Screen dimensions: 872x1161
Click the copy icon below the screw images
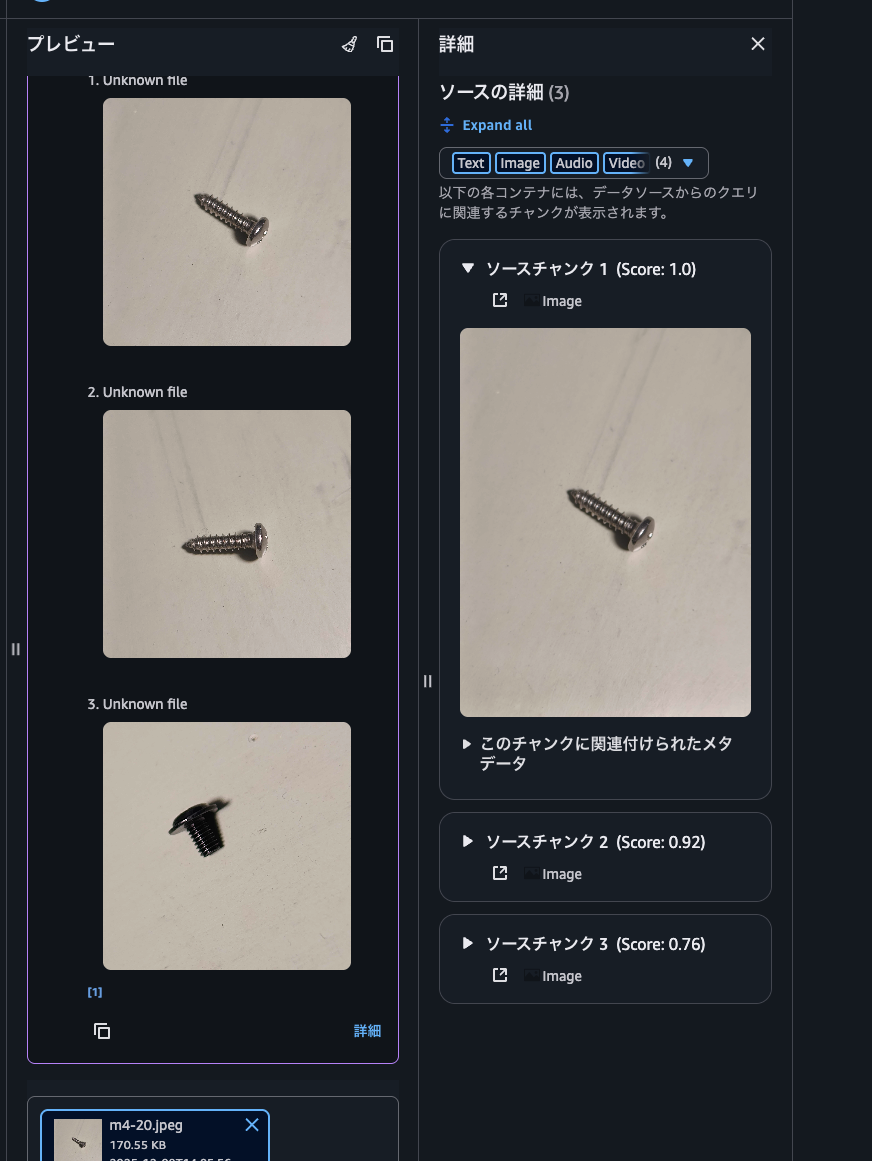pos(102,1031)
